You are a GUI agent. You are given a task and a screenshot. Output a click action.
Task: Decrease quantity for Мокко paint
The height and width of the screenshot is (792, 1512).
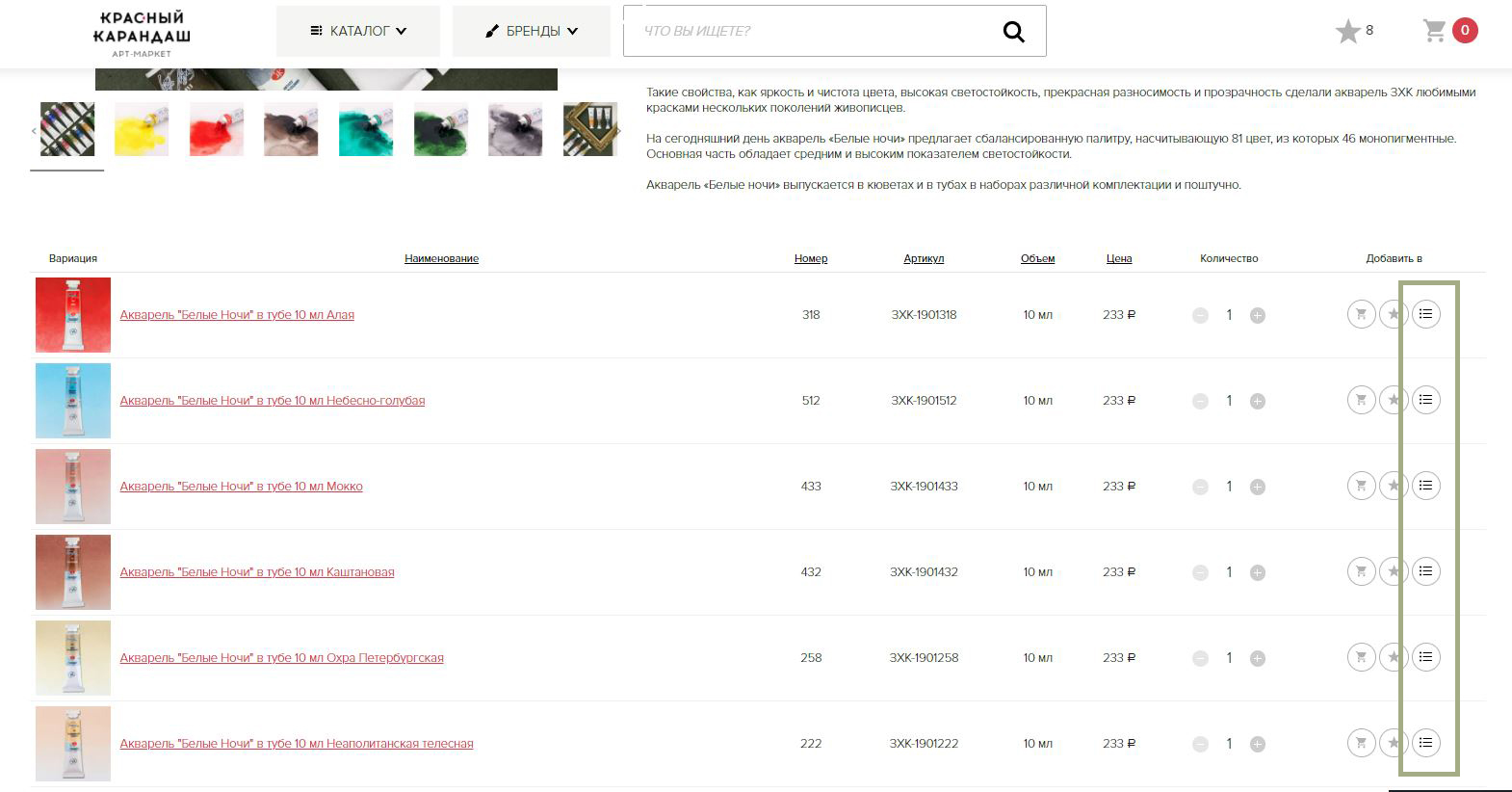point(1200,487)
